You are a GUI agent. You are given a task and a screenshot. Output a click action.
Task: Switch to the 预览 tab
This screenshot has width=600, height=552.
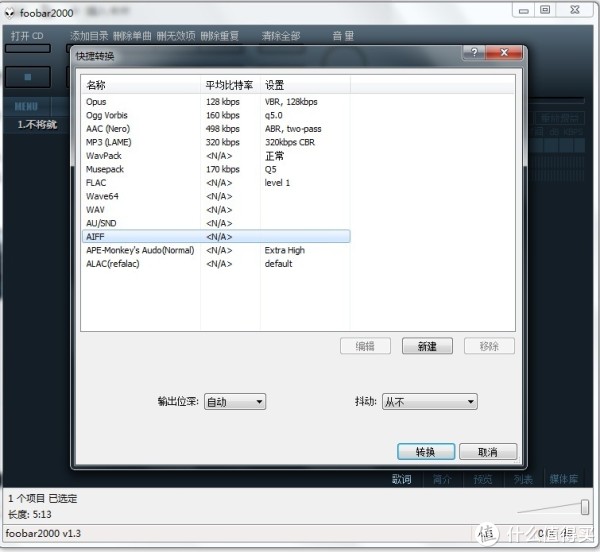point(483,479)
